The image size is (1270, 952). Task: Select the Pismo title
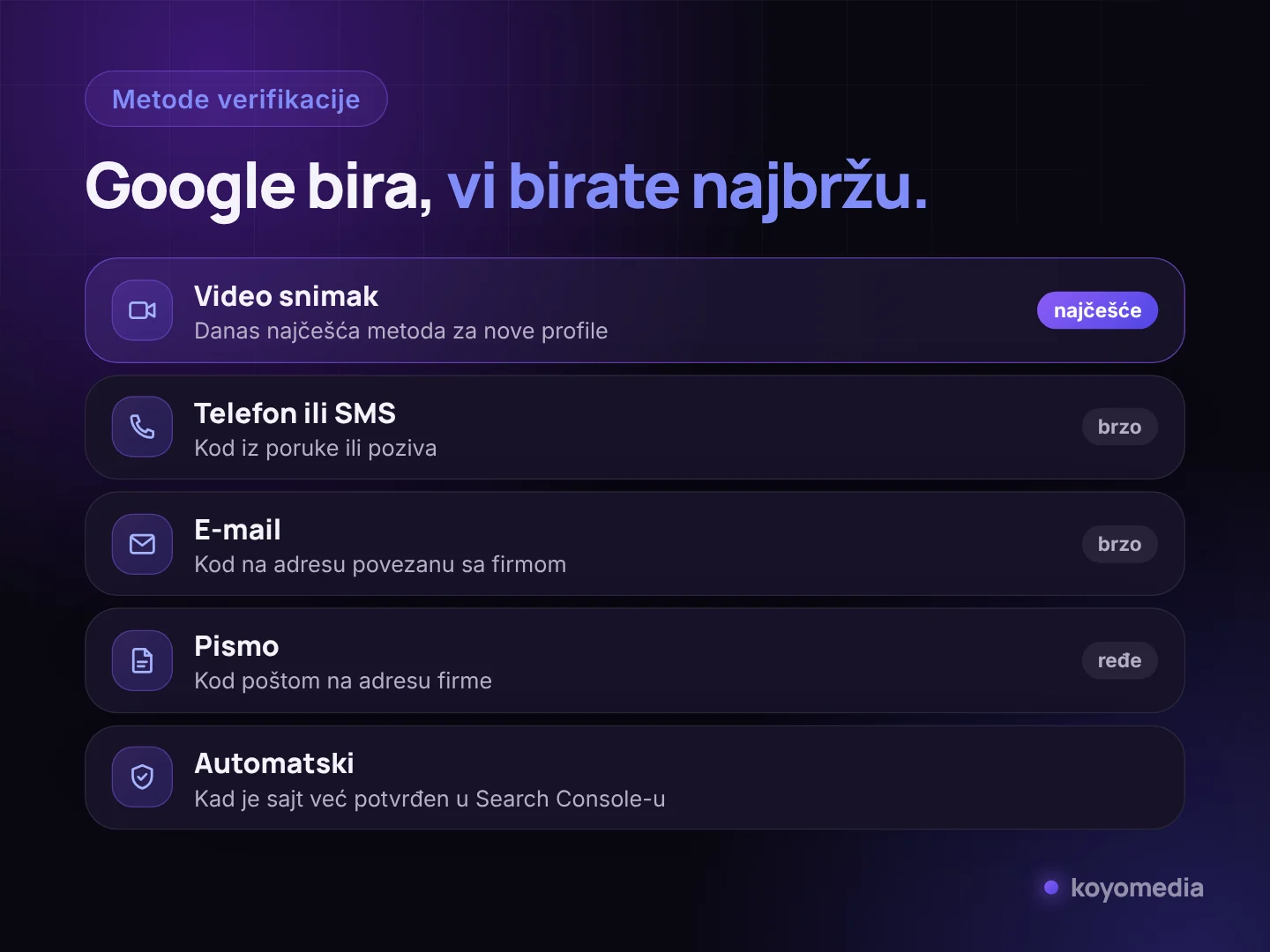coord(236,646)
